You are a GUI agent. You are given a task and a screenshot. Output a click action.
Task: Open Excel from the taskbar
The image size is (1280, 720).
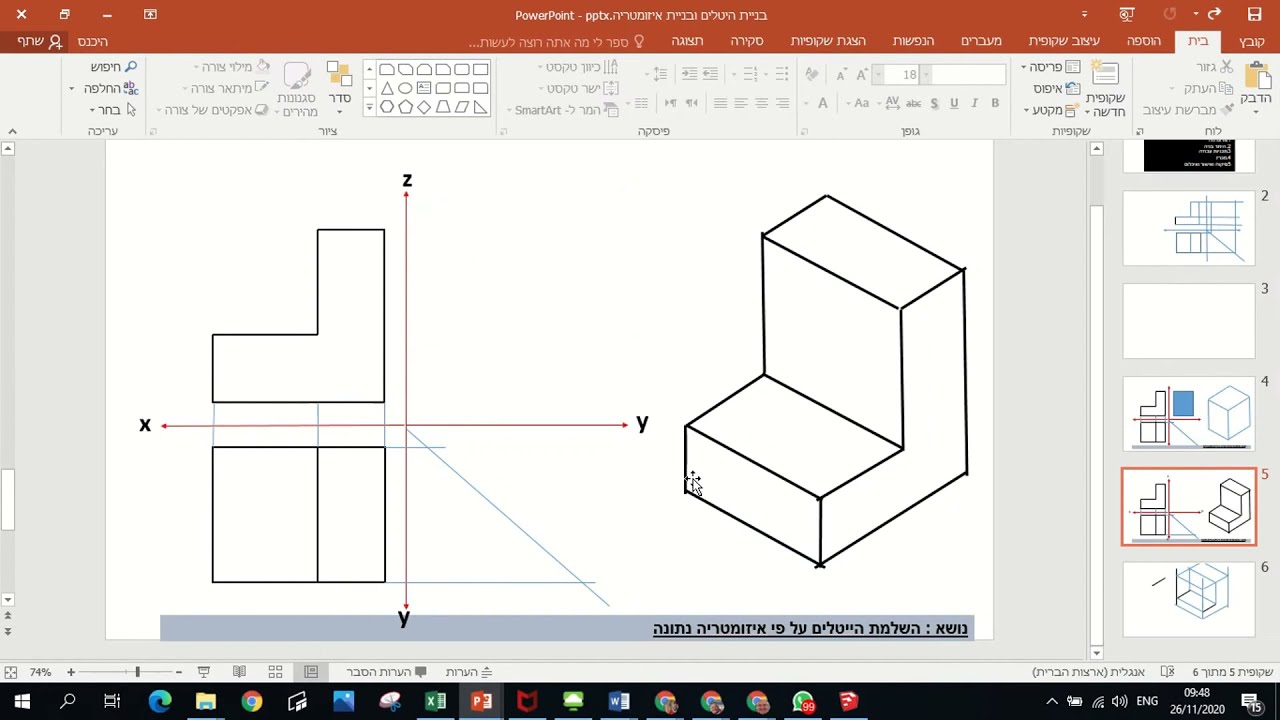coord(435,702)
